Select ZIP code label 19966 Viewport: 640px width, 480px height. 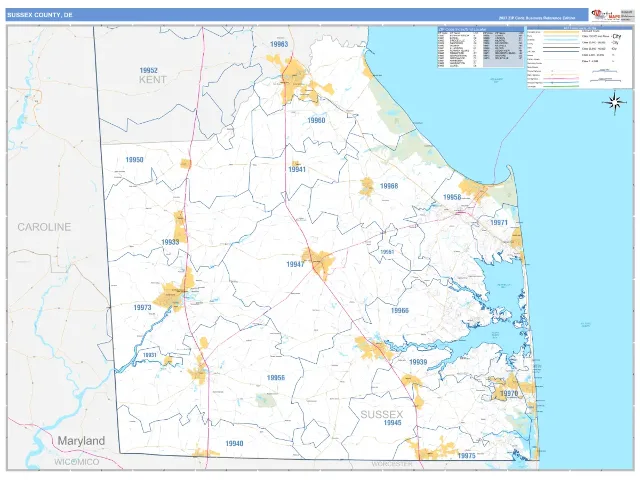point(400,310)
